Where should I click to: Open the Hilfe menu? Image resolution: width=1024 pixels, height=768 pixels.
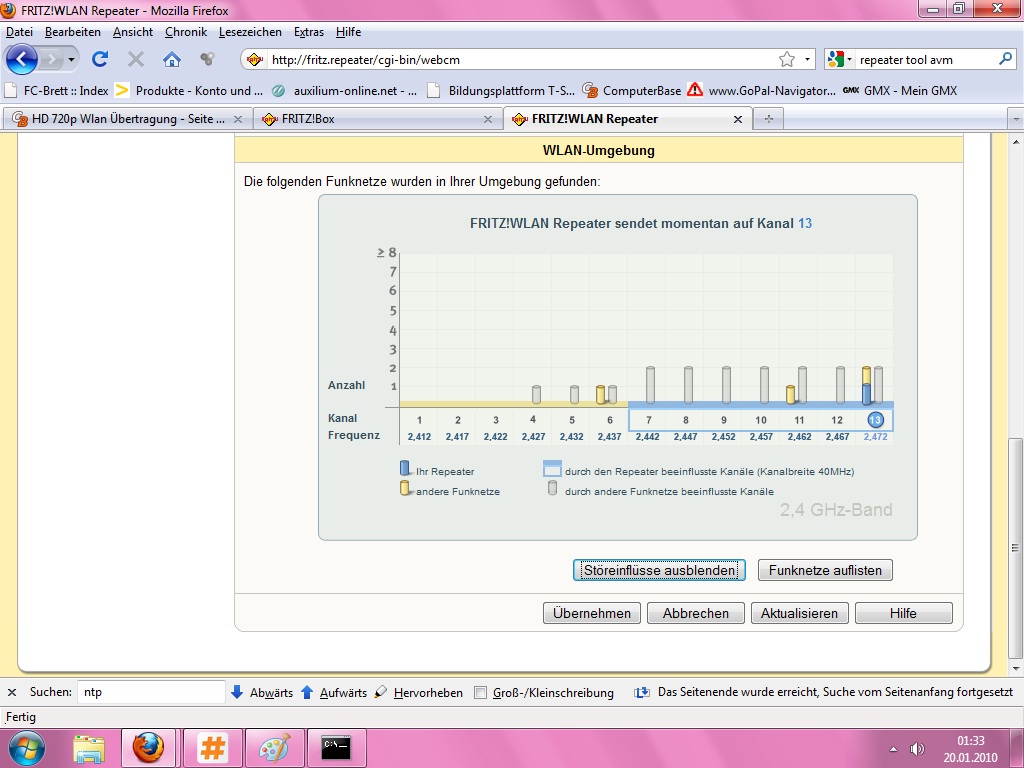click(x=348, y=31)
